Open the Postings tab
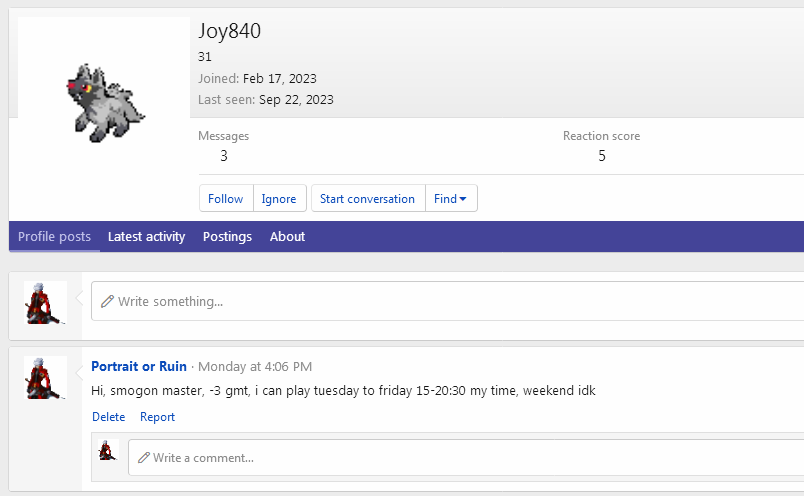The height and width of the screenshot is (496, 804). pos(227,236)
